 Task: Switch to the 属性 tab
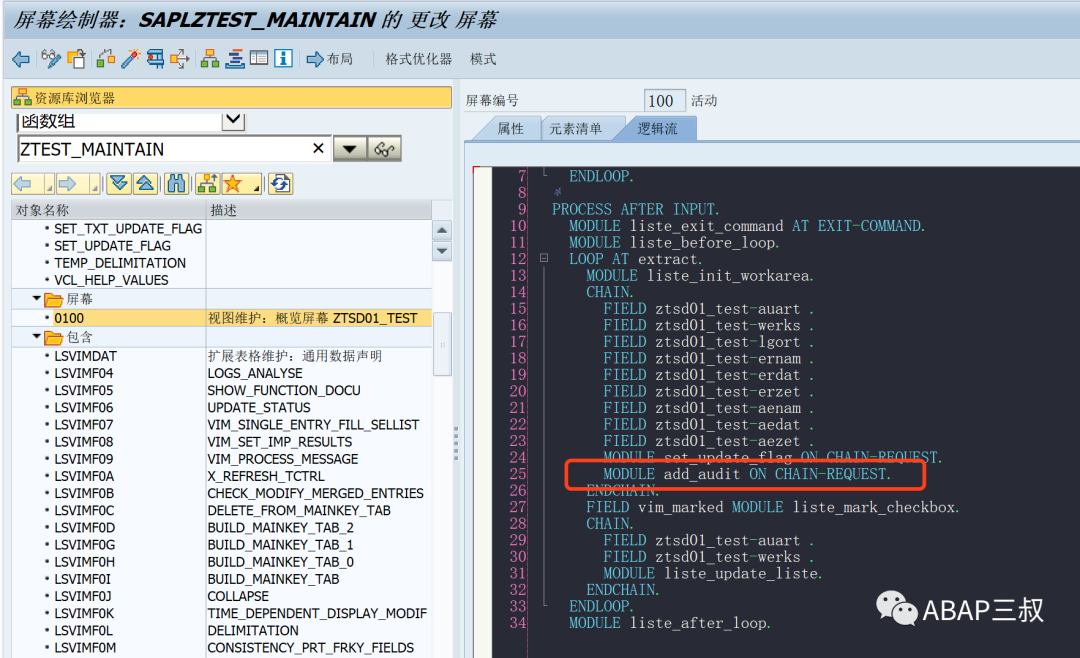tap(510, 129)
